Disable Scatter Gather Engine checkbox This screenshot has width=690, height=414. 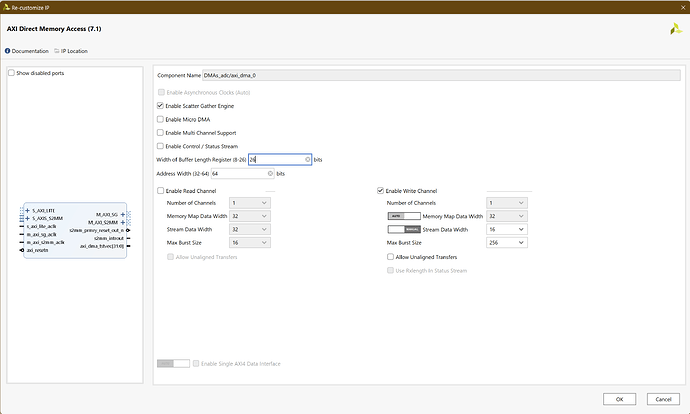click(160, 106)
